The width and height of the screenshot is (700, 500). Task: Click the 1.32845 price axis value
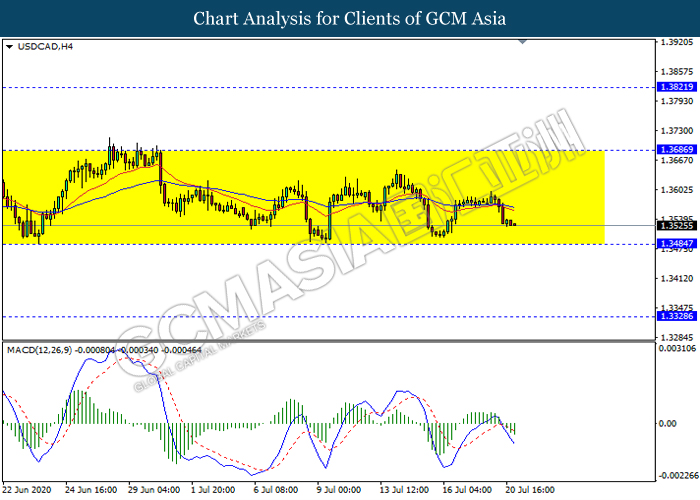(x=677, y=338)
